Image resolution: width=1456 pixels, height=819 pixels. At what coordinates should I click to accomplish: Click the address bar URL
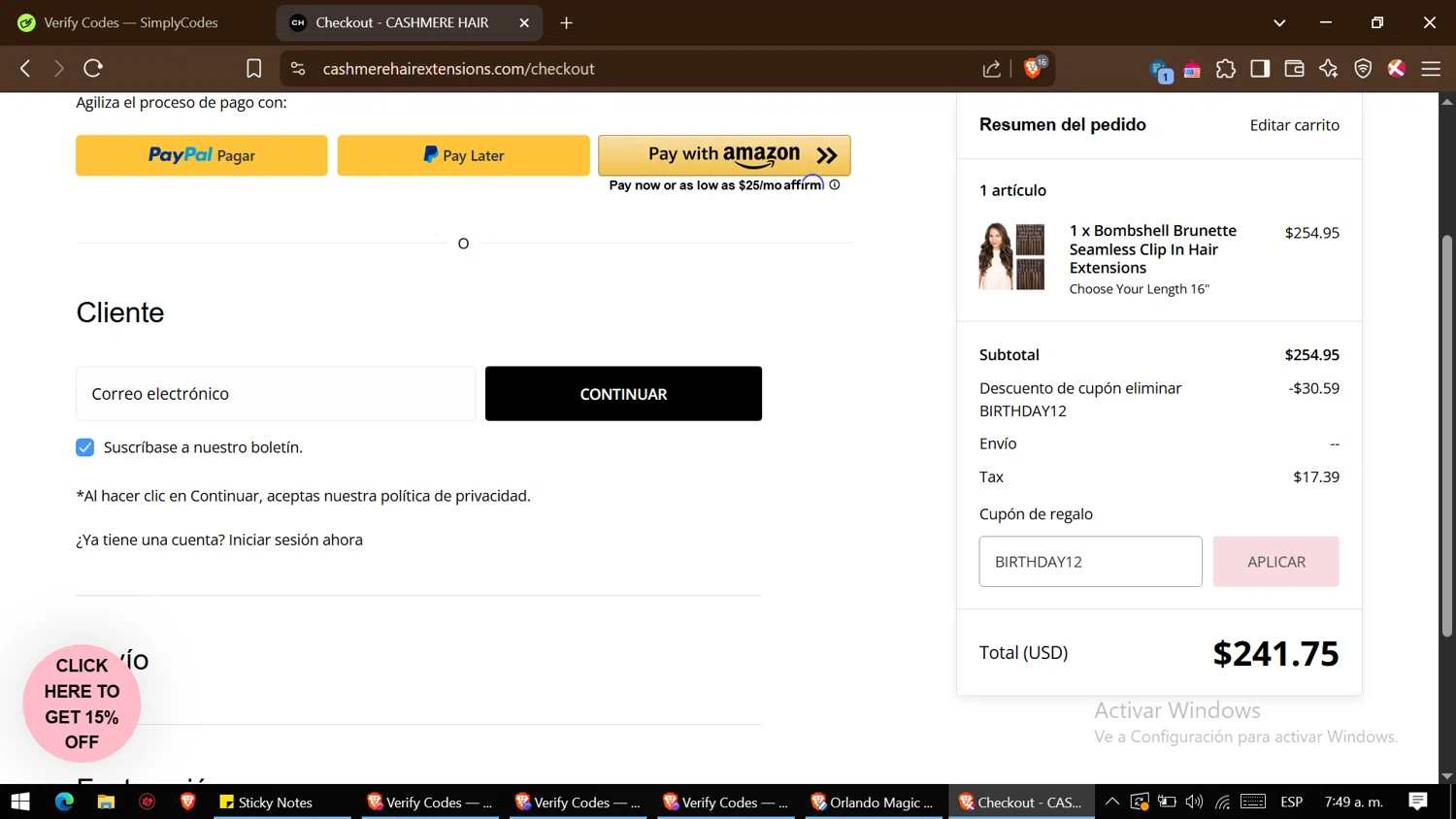[x=458, y=69]
